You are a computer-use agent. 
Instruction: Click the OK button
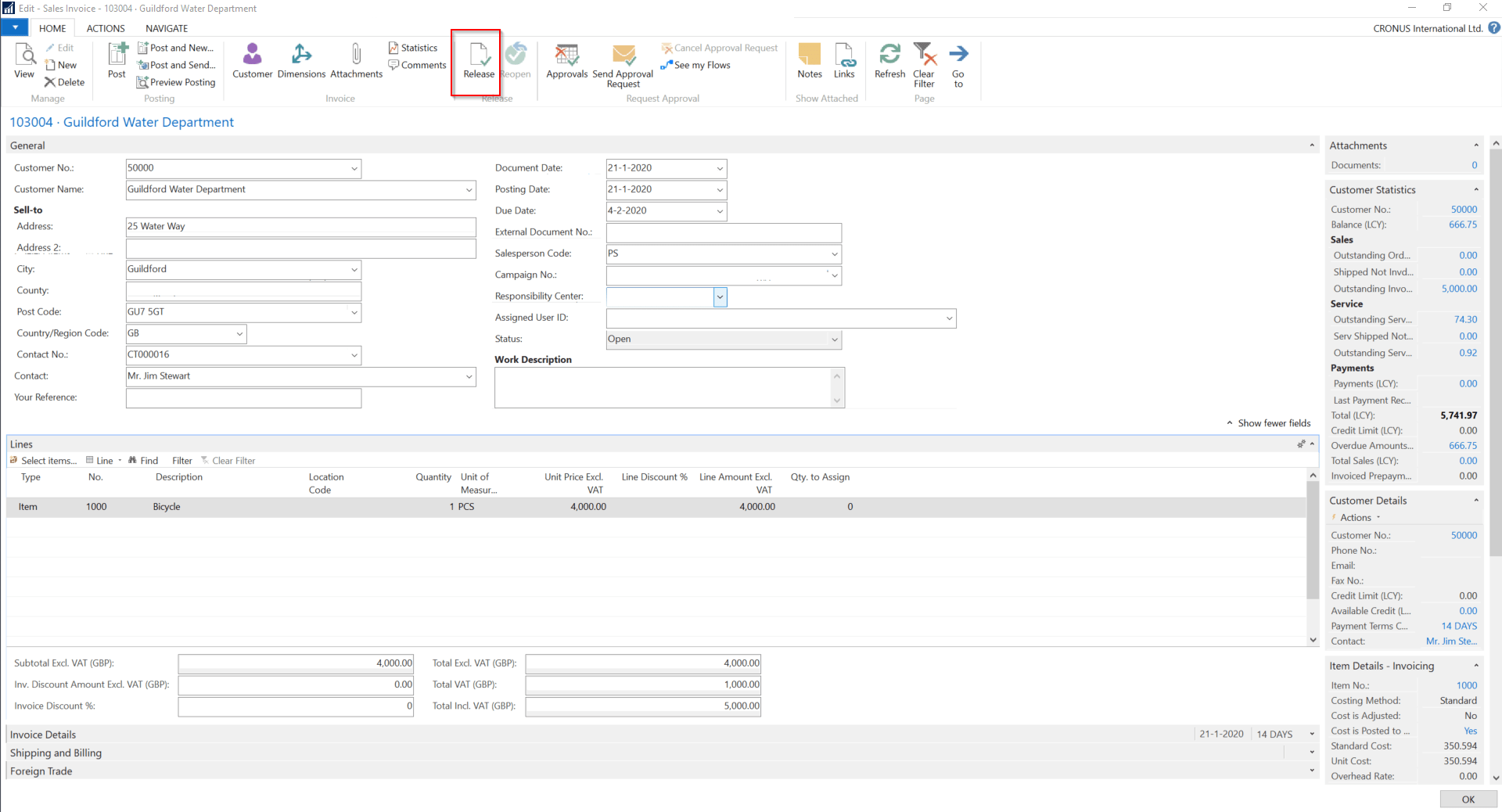pyautogui.click(x=1468, y=799)
